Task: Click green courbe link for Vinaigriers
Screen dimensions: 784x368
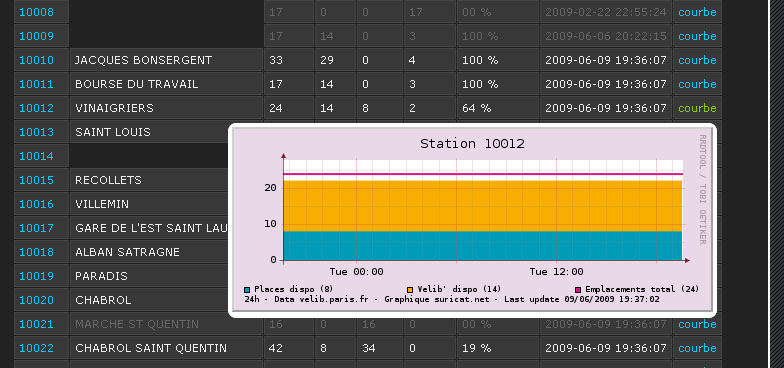Action: [x=697, y=108]
